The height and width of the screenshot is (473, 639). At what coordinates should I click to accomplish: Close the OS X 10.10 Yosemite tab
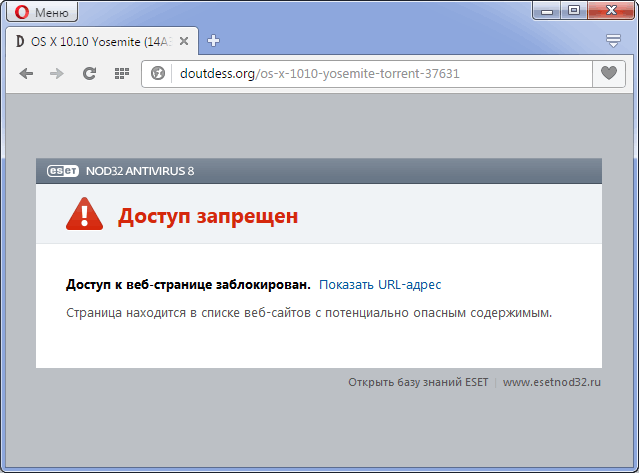[184, 41]
